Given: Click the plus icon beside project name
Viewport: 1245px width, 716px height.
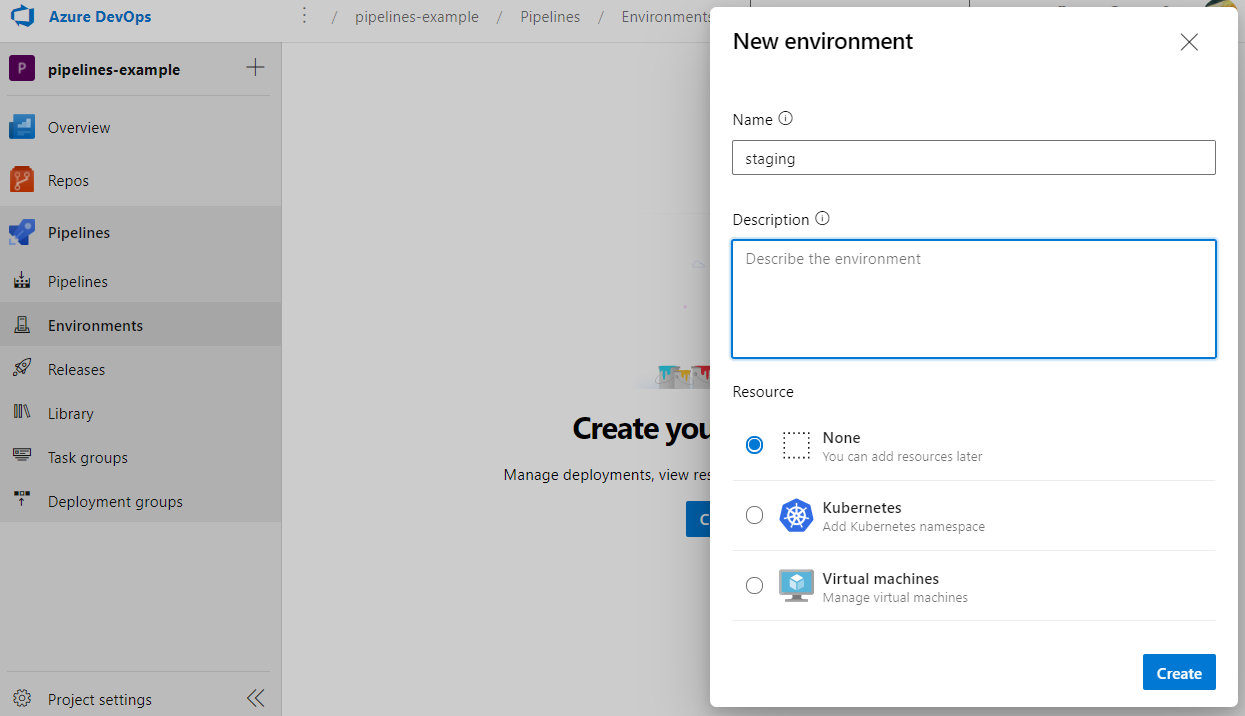Looking at the screenshot, I should click(255, 68).
